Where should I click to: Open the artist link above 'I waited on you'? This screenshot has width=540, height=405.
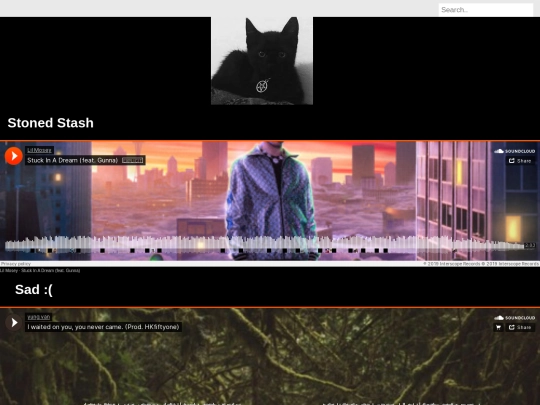tap(39, 317)
